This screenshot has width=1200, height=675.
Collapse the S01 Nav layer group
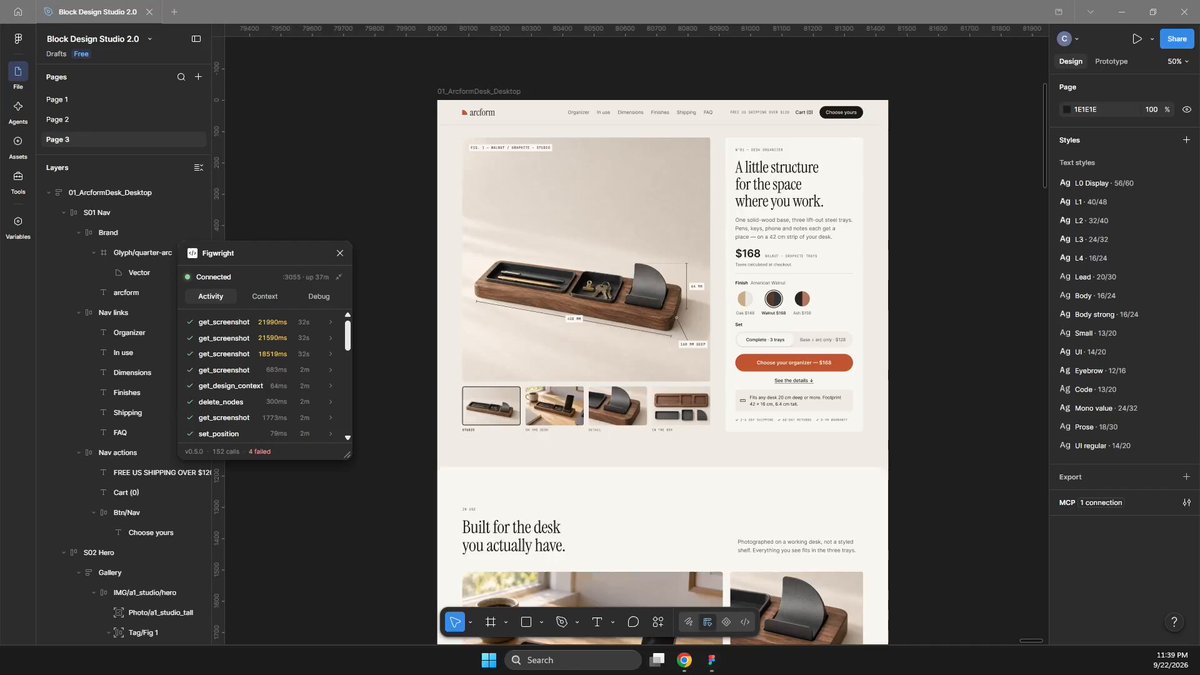pos(64,212)
